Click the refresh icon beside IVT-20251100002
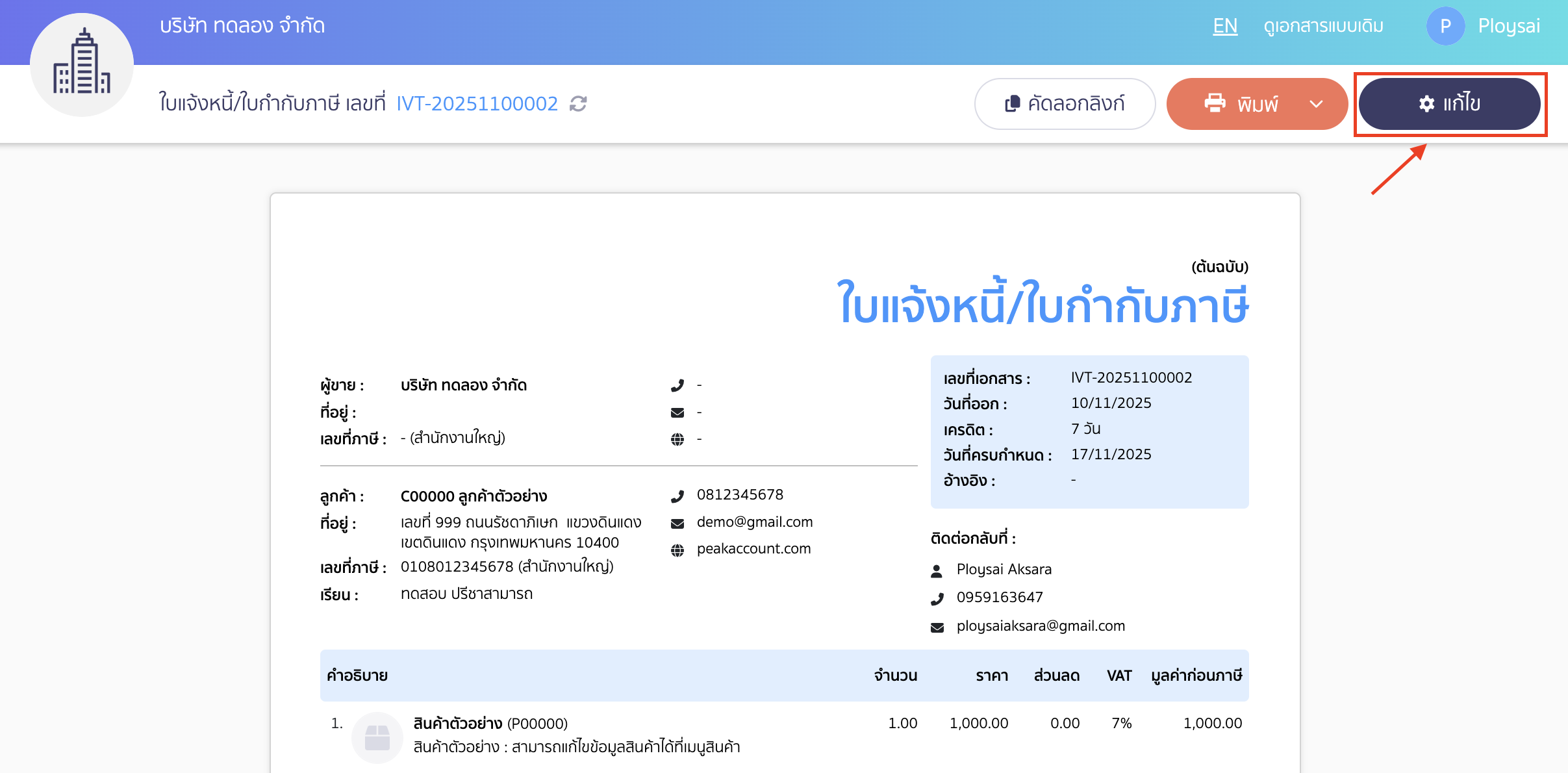Image resolution: width=1568 pixels, height=773 pixels. pyautogui.click(x=578, y=103)
